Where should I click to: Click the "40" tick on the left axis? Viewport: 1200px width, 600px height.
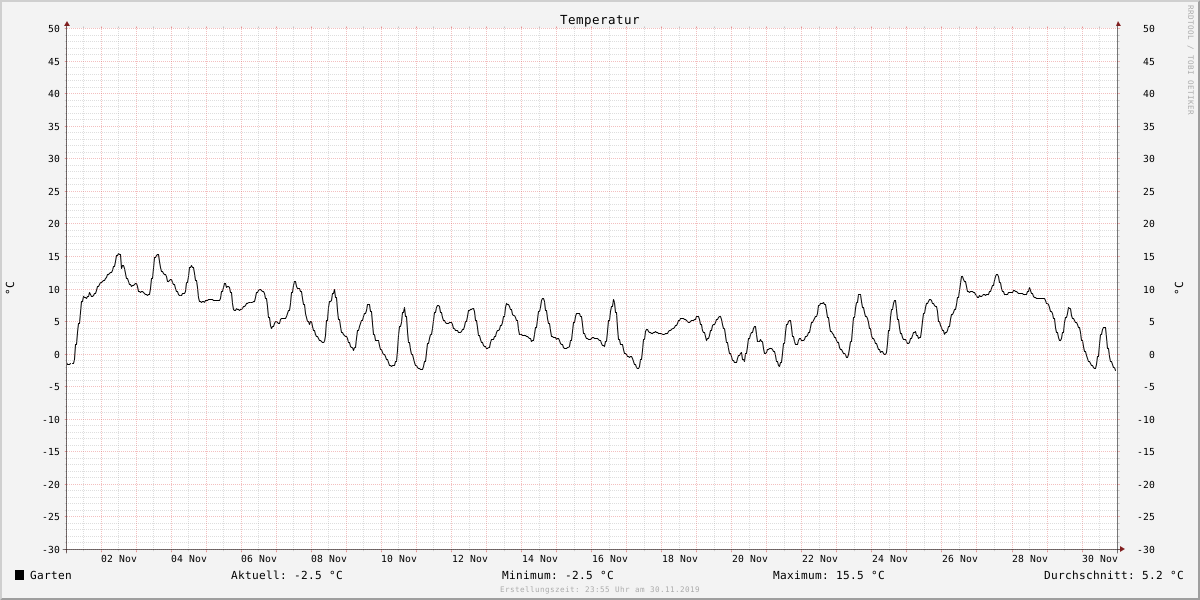[54, 94]
